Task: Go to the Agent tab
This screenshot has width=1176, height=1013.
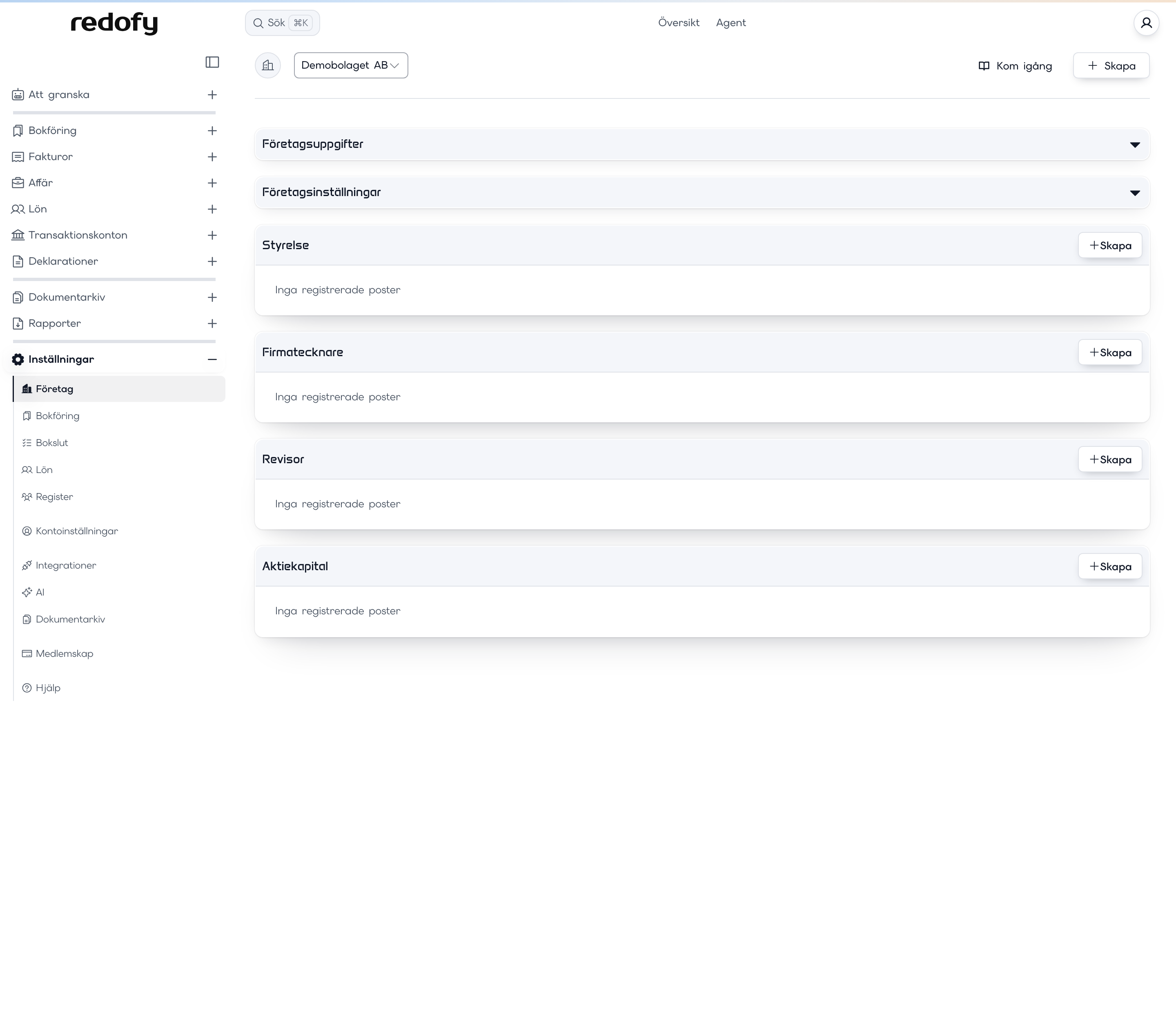Action: (731, 23)
